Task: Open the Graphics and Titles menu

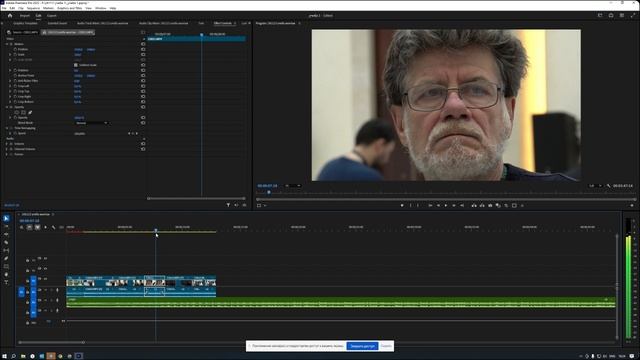Action: 69,8
